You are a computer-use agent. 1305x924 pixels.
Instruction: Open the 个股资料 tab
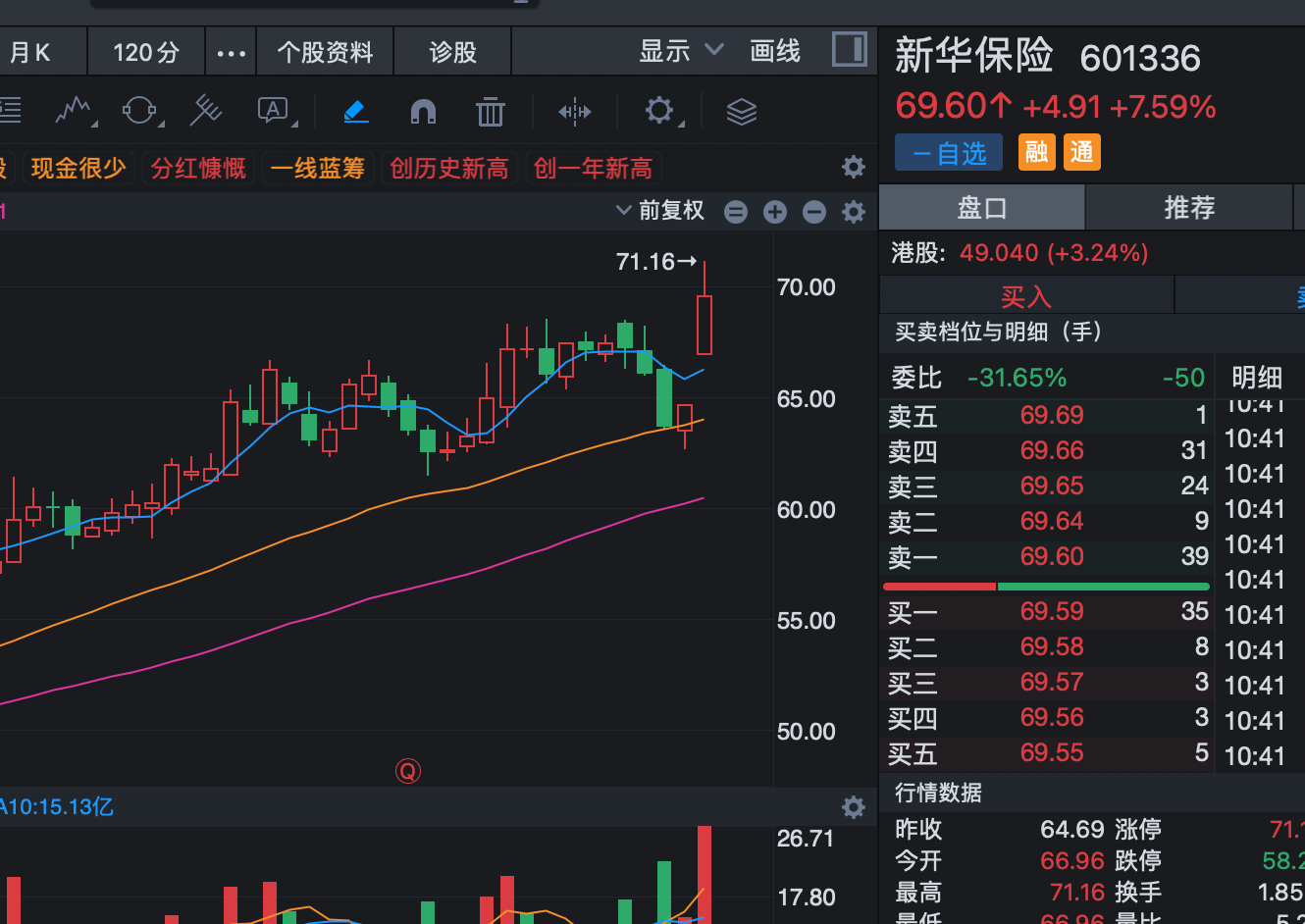(325, 52)
